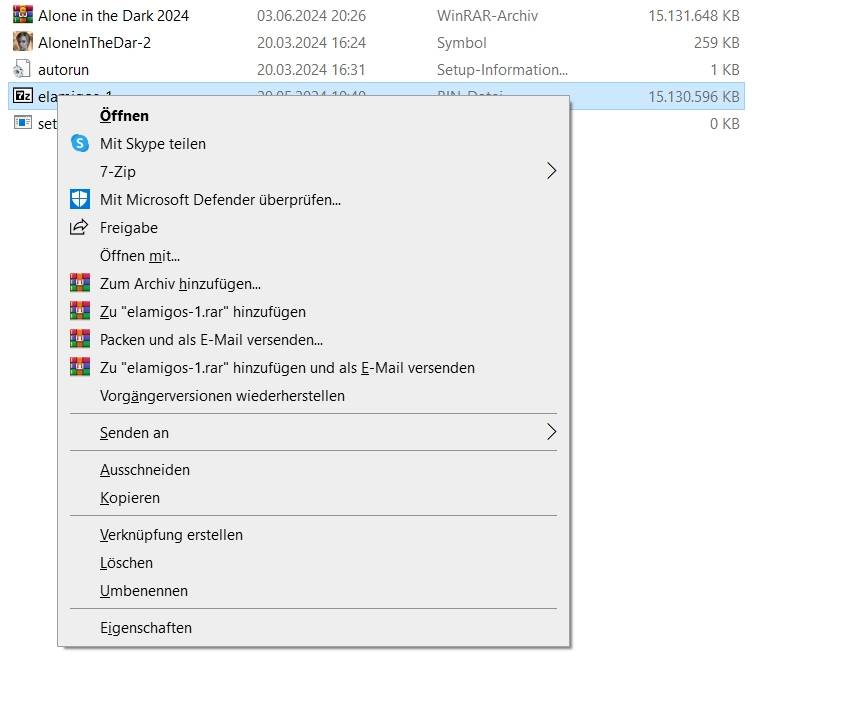This screenshot has height=721, width=867.
Task: Click the Freigabe share icon
Action: point(79,227)
